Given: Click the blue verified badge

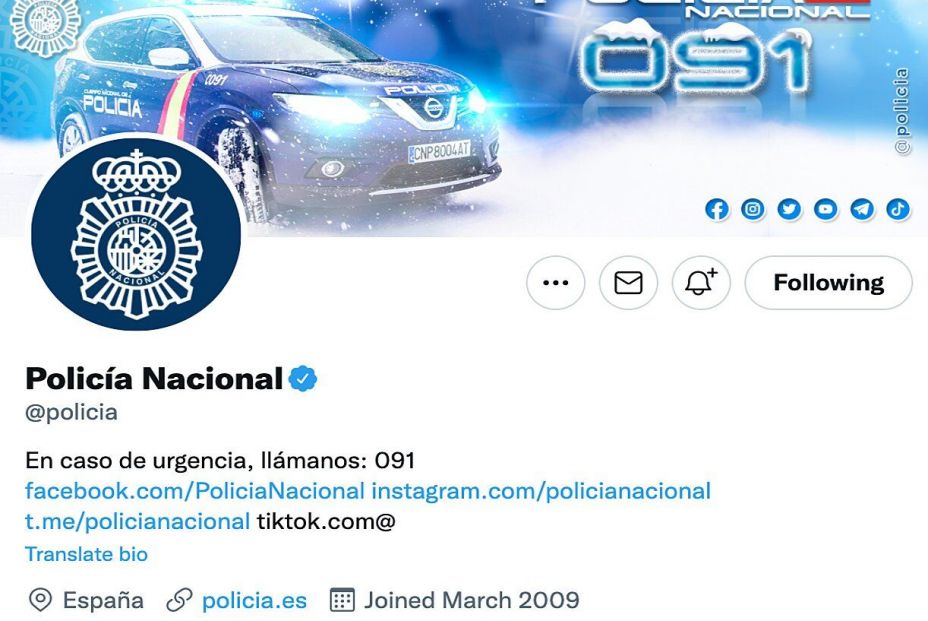Looking at the screenshot, I should [x=302, y=379].
